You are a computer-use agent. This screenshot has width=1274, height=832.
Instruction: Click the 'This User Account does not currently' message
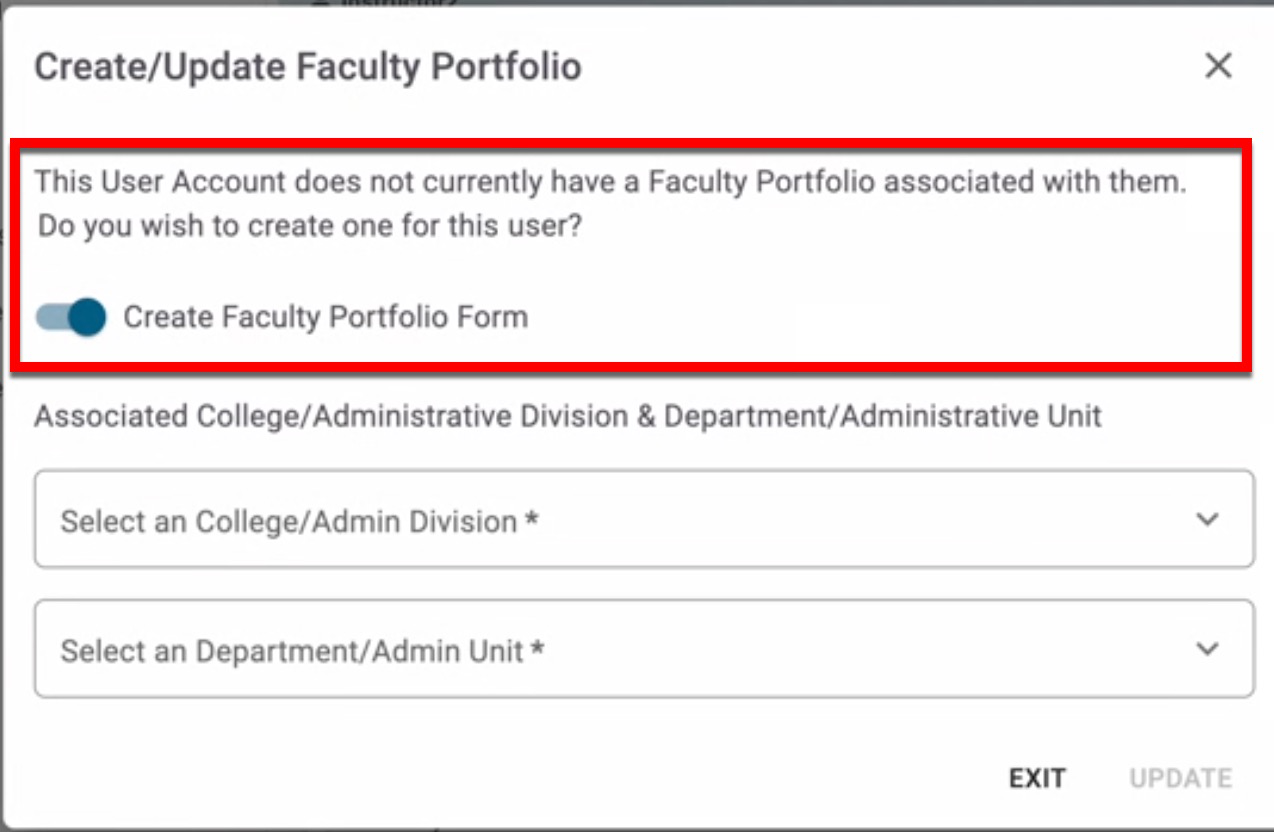(610, 183)
